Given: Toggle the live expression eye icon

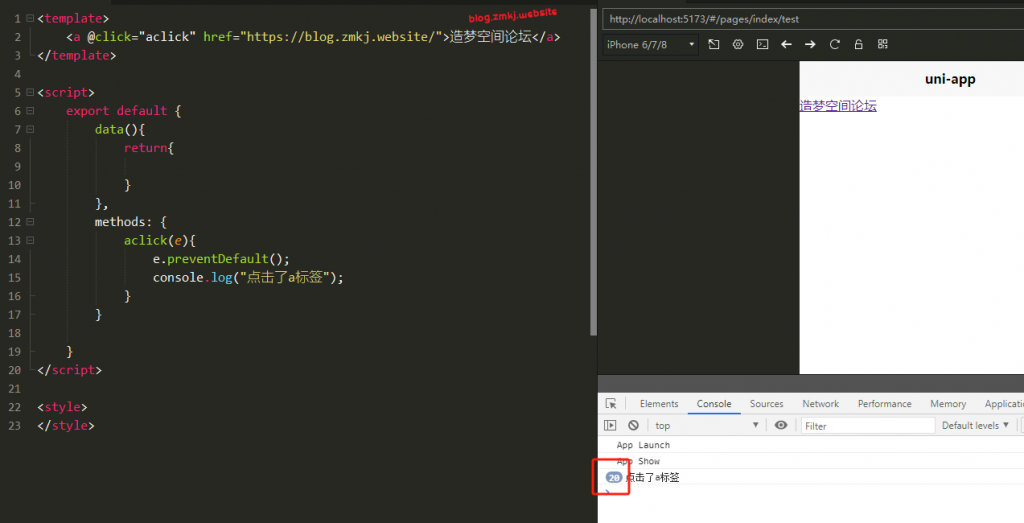Looking at the screenshot, I should pyautogui.click(x=781, y=426).
